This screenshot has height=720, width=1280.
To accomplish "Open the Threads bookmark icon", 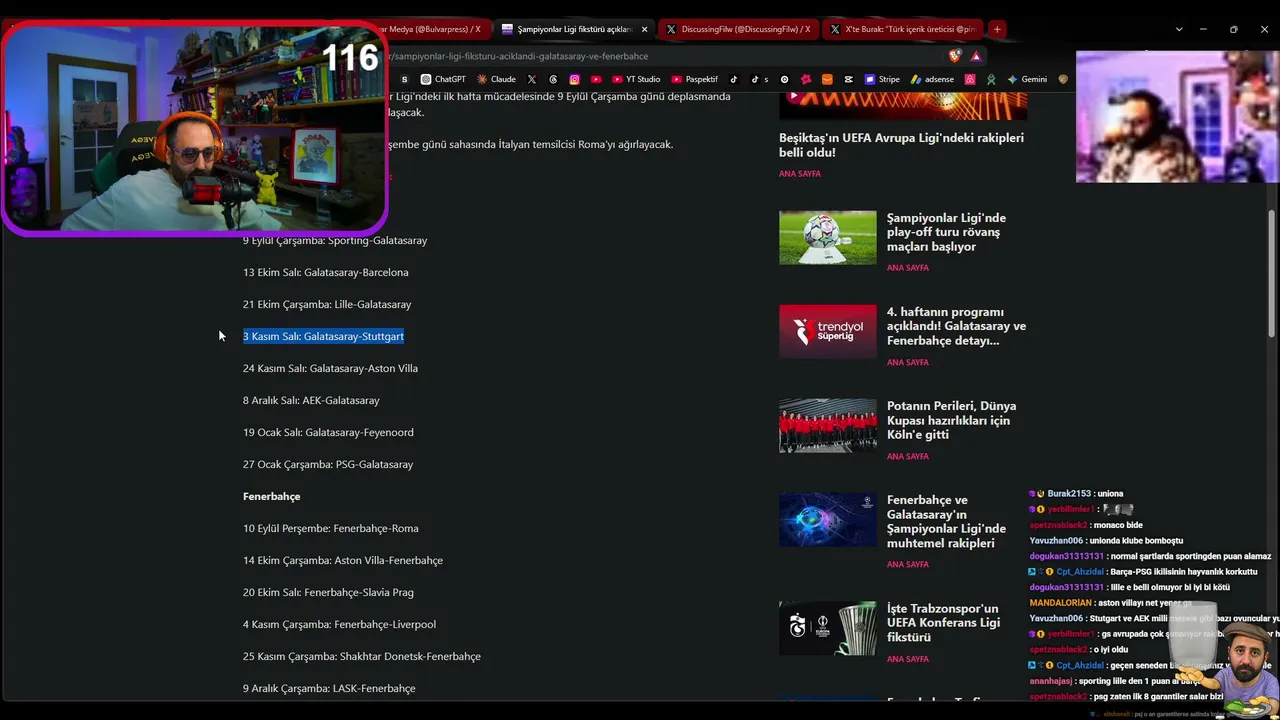I will 553,79.
